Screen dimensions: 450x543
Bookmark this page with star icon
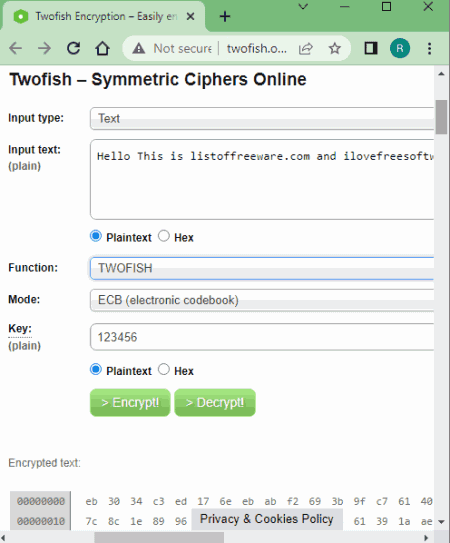[335, 48]
